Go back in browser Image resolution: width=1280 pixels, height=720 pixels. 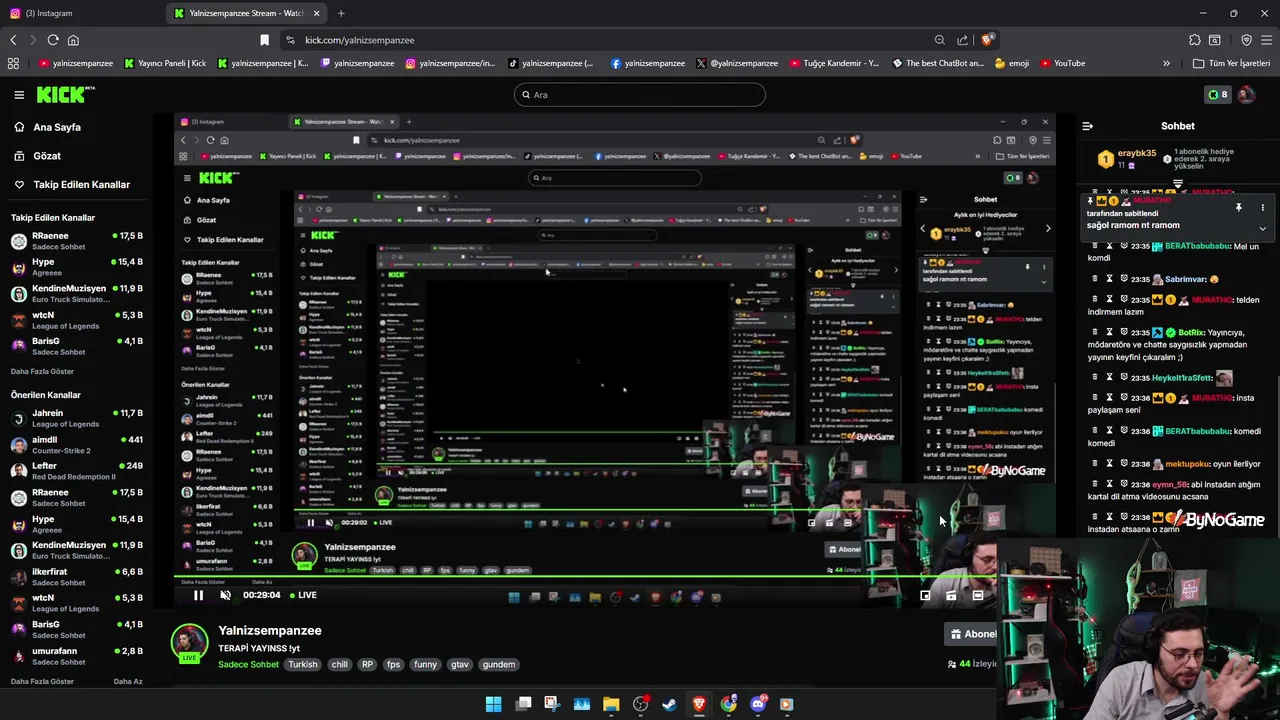click(13, 40)
